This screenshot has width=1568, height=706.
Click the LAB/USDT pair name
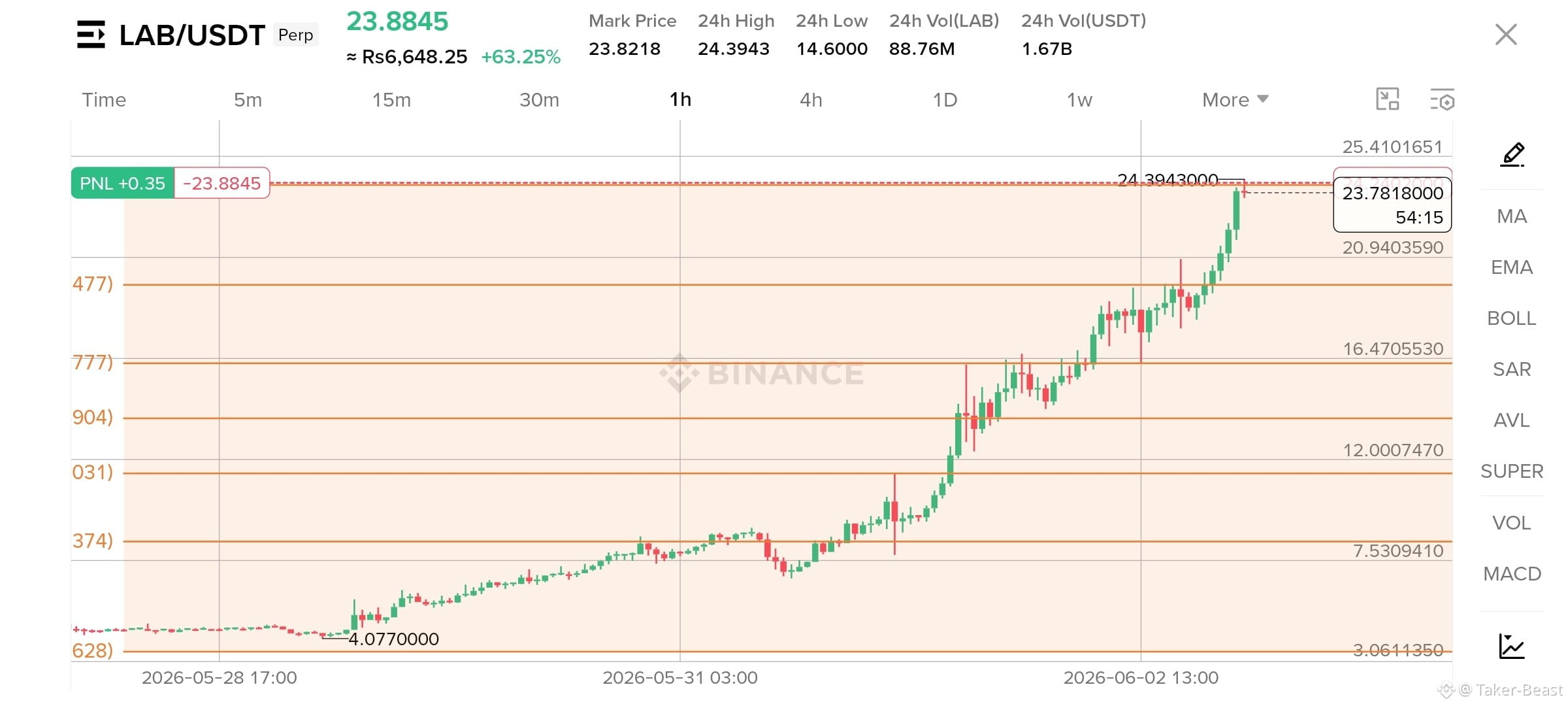[x=192, y=35]
